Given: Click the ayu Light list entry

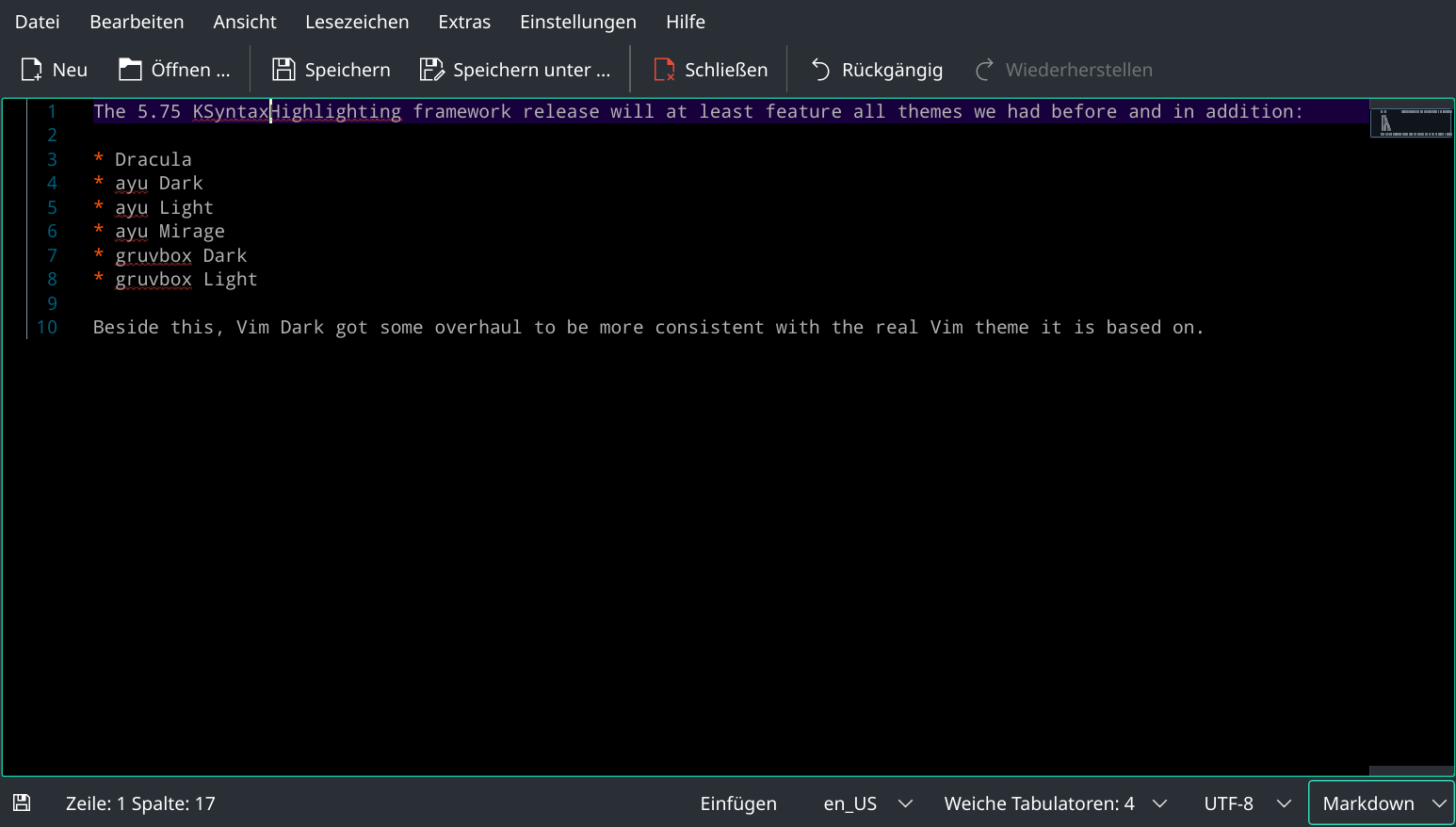Looking at the screenshot, I should pos(165,207).
